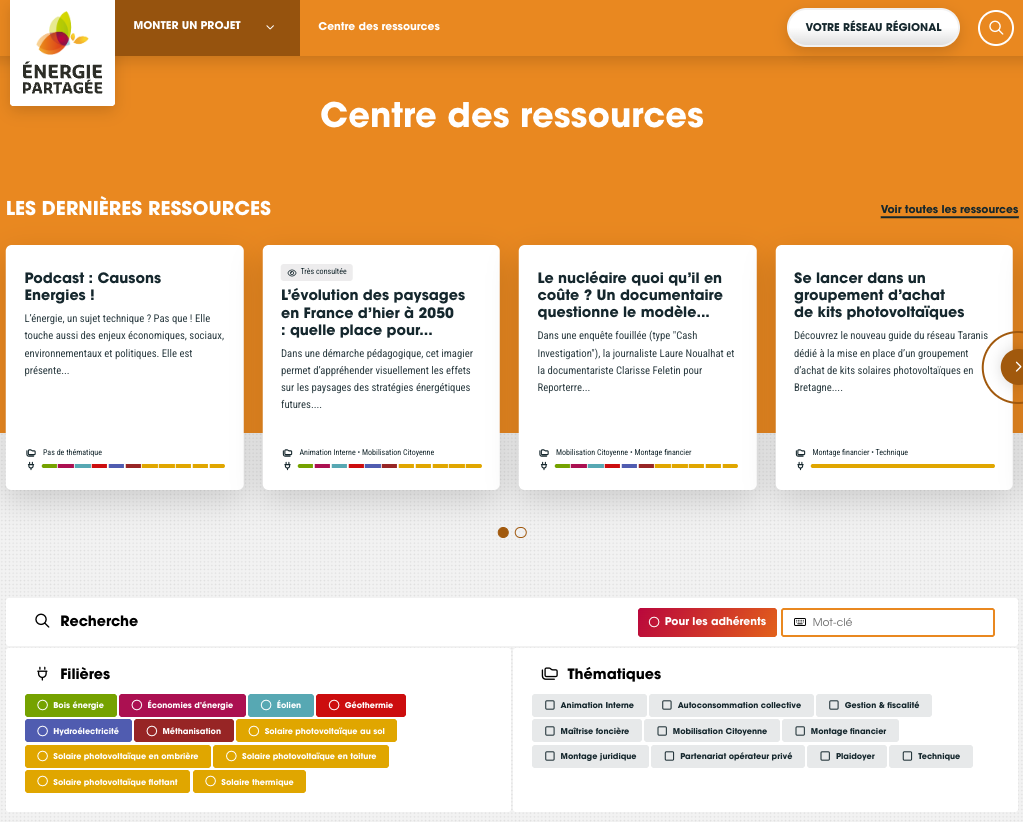
Task: Open the Voir toutes les ressources link
Action: 949,210
